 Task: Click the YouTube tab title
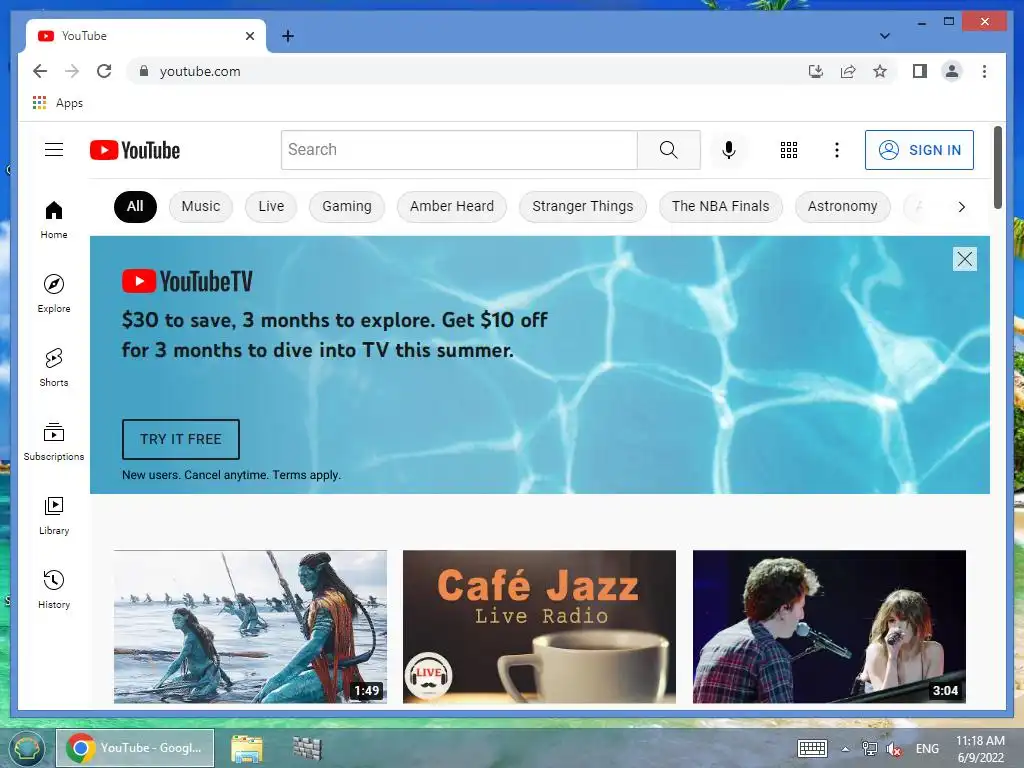tap(84, 36)
